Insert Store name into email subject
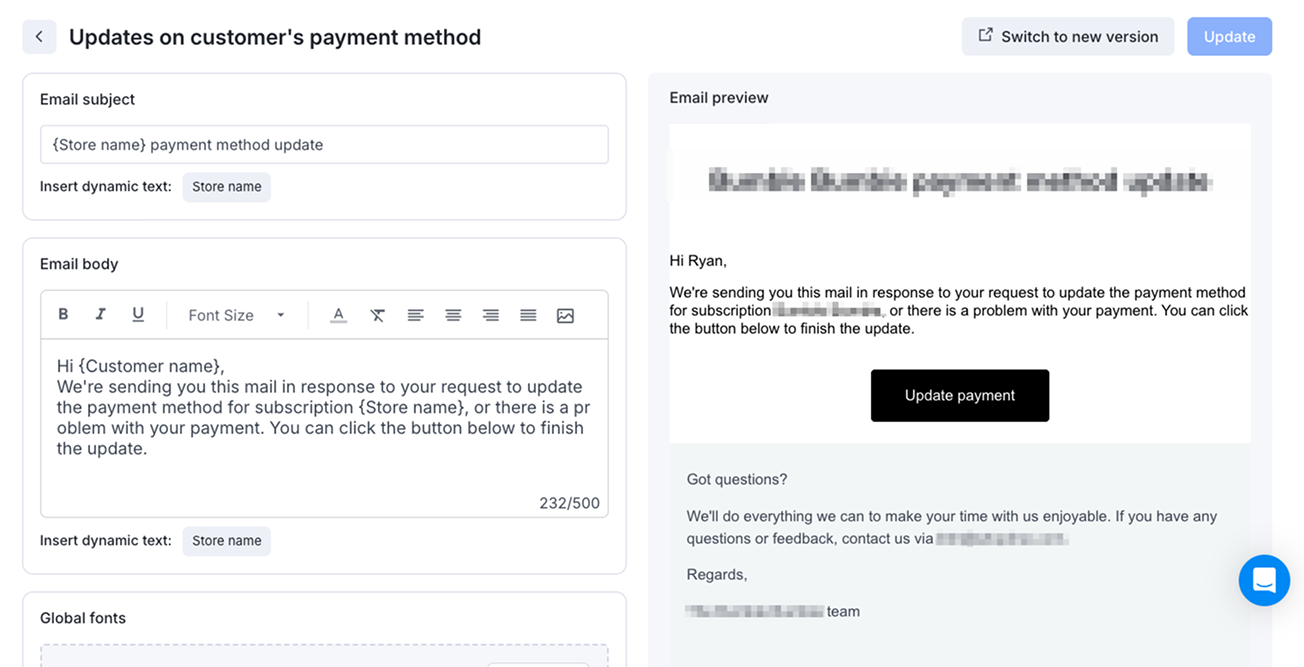The image size is (1304, 667). point(227,187)
